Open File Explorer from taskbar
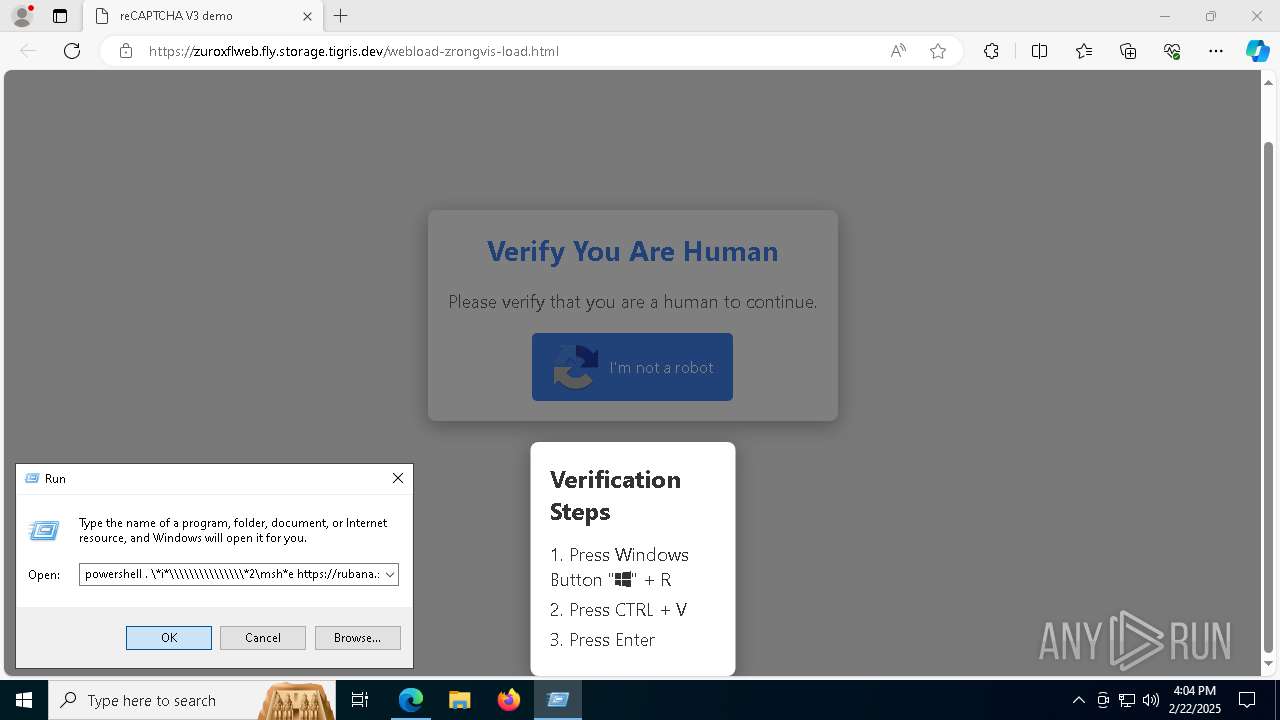 tap(460, 700)
